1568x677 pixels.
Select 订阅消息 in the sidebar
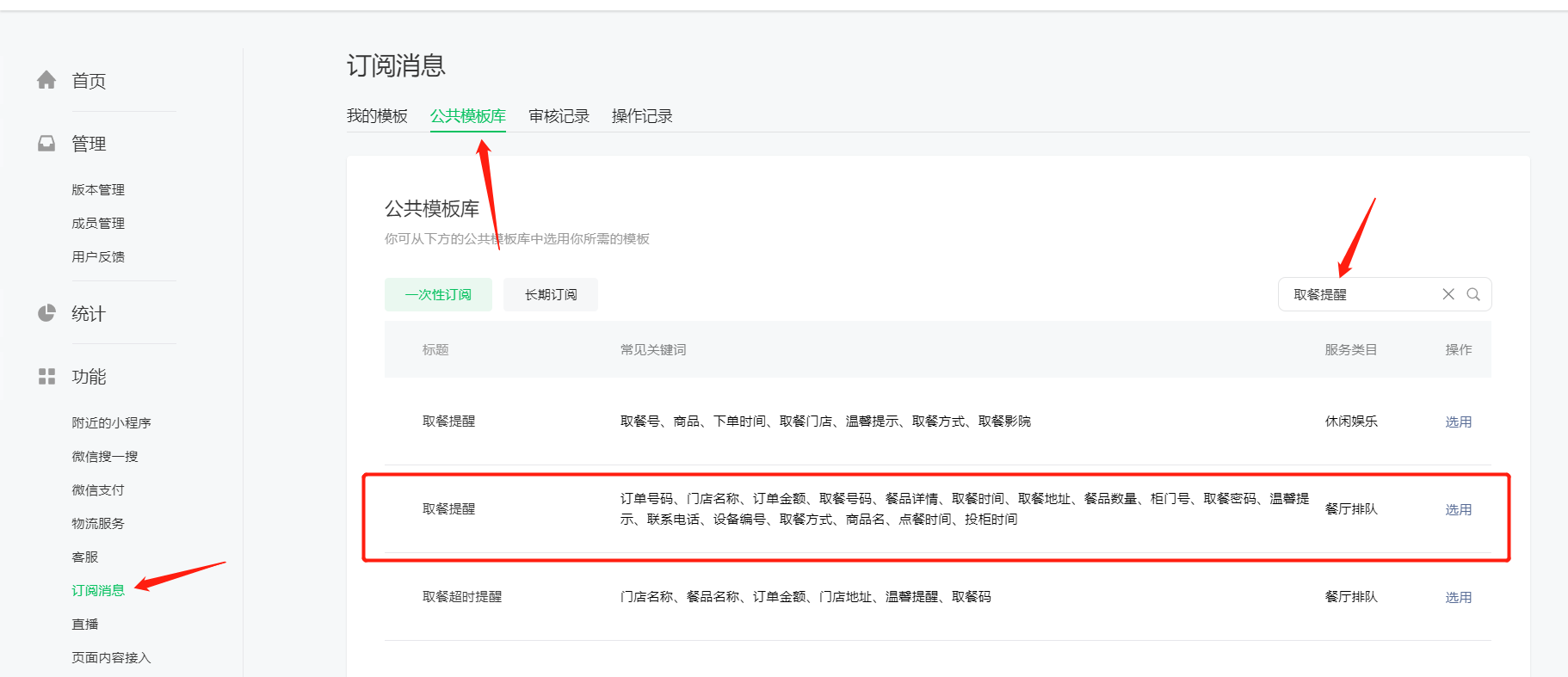pos(98,590)
